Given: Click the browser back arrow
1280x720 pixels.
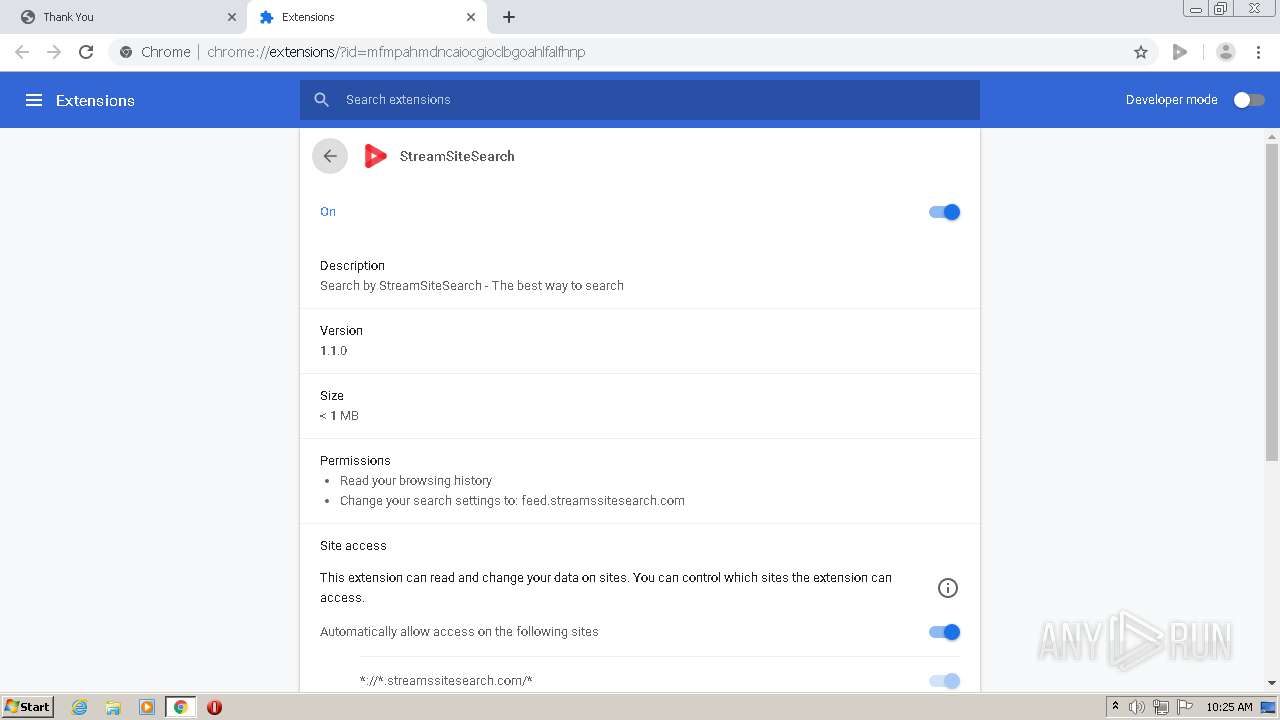Looking at the screenshot, I should (22, 52).
